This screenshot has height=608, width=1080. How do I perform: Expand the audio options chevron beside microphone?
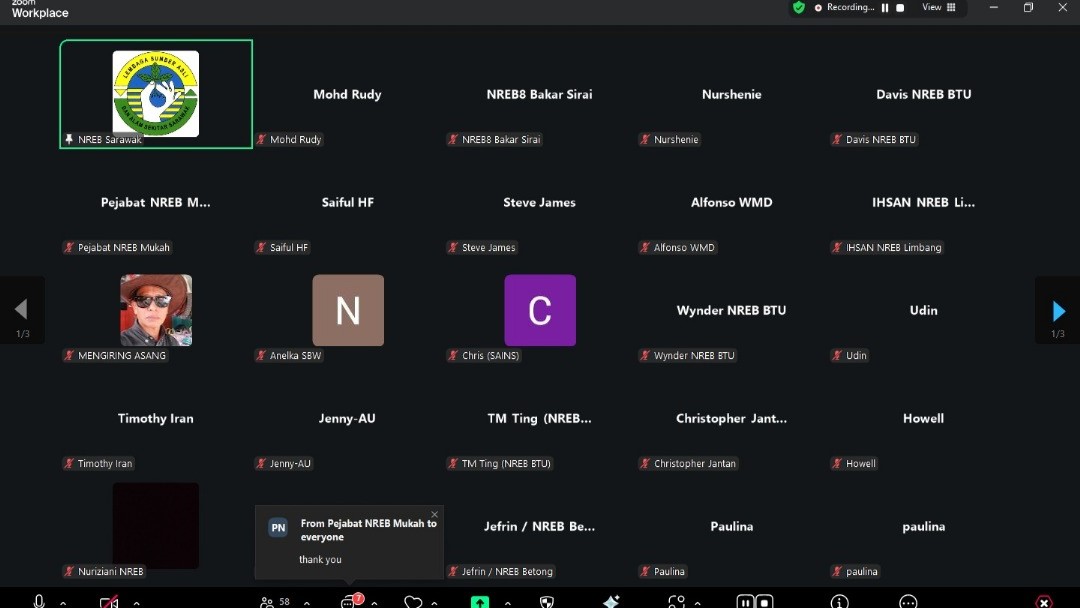click(63, 602)
